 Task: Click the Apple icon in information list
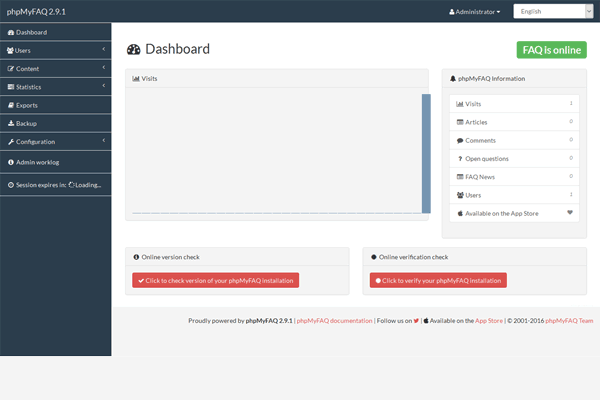point(460,213)
